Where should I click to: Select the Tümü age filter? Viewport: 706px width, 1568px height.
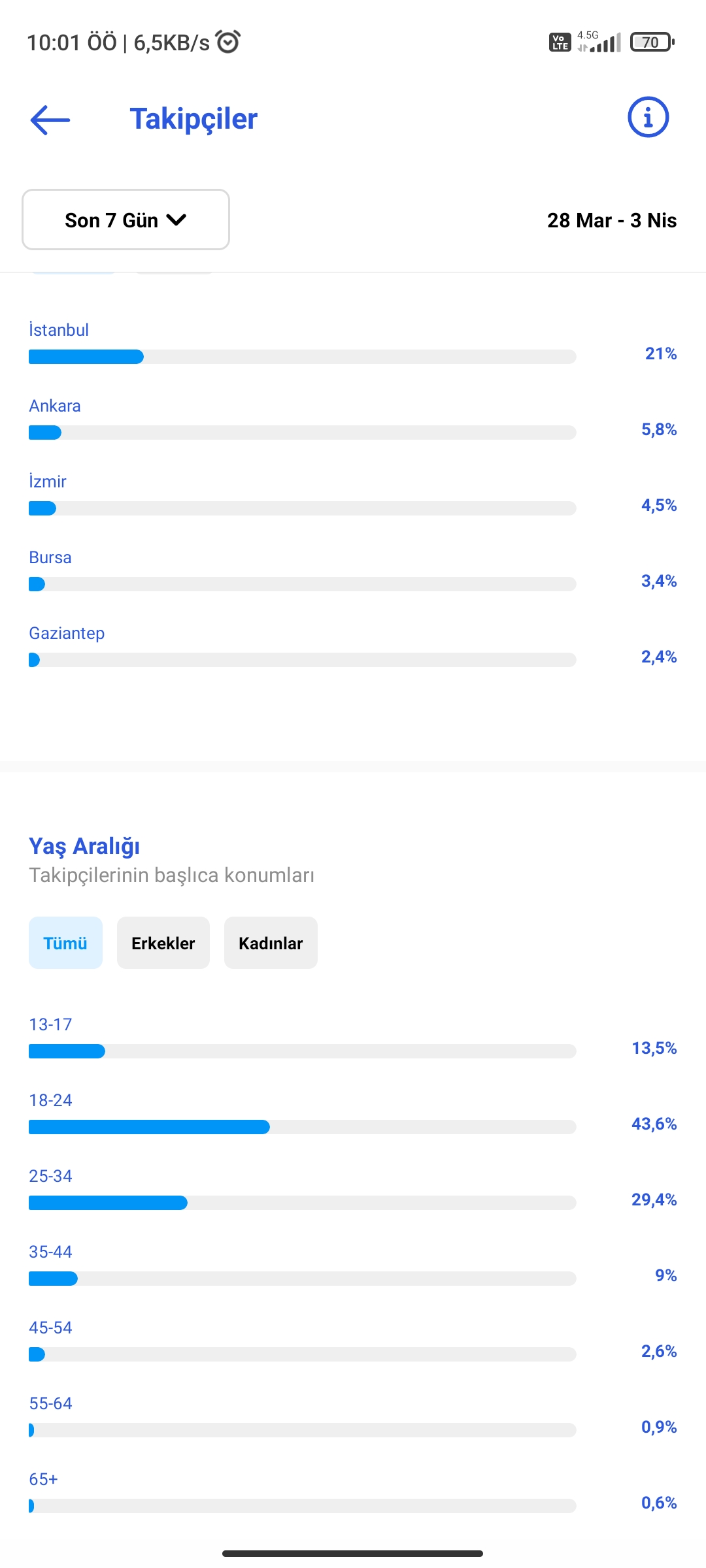coord(65,943)
